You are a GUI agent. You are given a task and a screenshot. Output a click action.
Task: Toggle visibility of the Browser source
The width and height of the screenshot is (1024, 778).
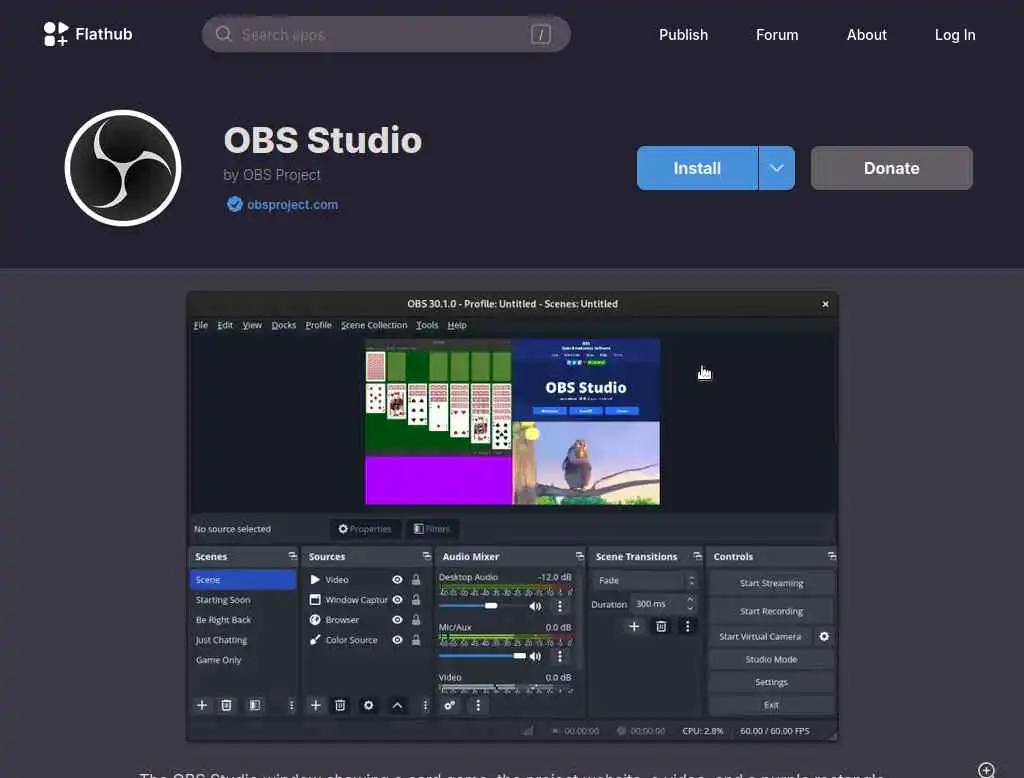[x=397, y=620]
